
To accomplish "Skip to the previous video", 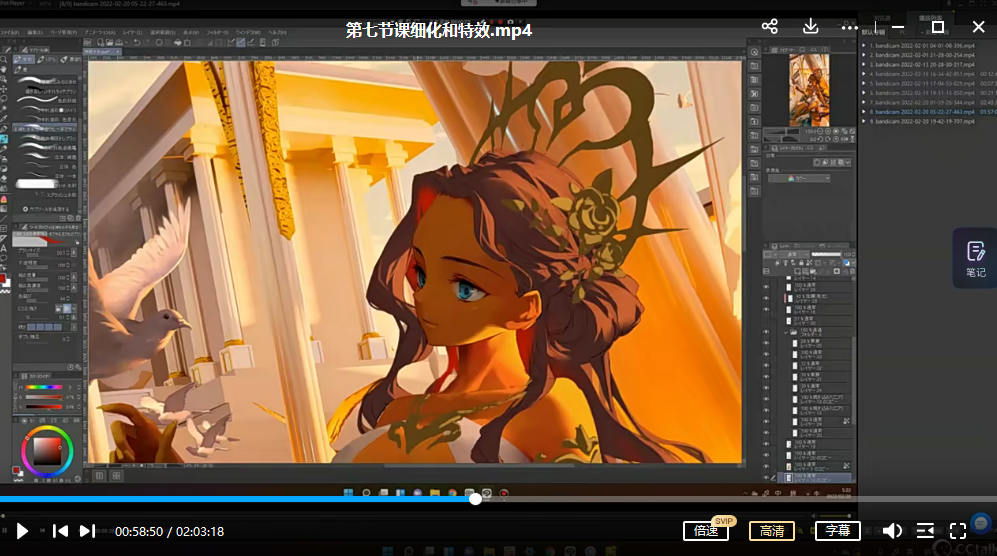I will [x=60, y=531].
